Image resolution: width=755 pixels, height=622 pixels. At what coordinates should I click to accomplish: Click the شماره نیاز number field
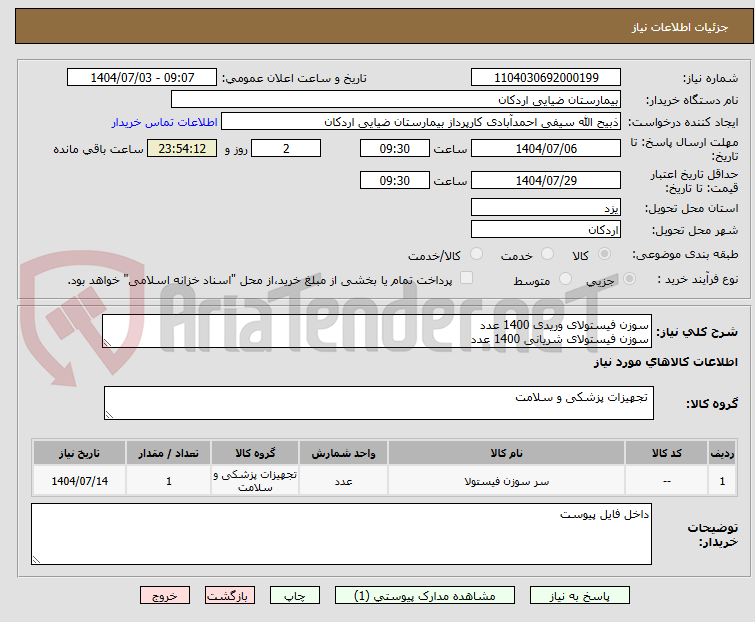(x=546, y=77)
